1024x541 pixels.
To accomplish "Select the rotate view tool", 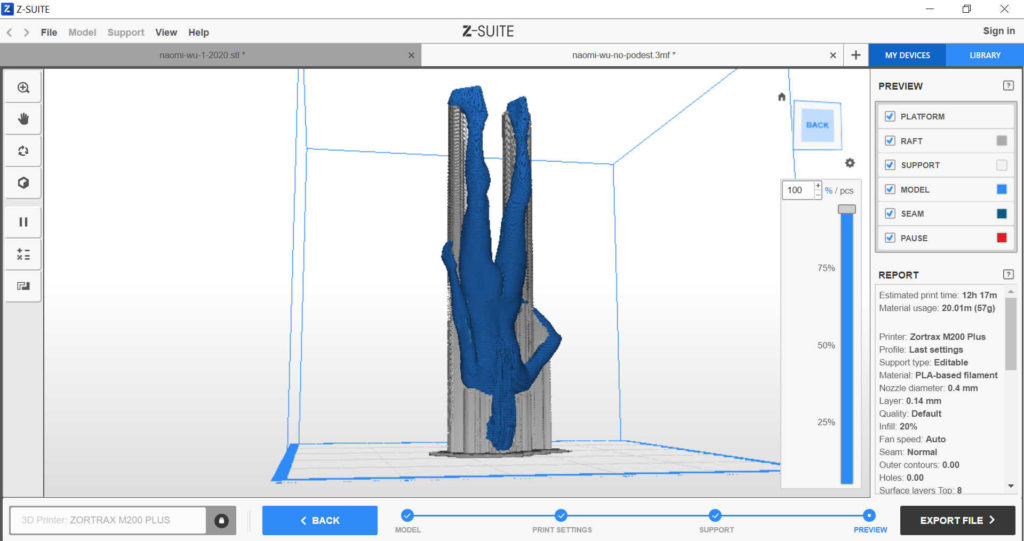I will tap(24, 151).
